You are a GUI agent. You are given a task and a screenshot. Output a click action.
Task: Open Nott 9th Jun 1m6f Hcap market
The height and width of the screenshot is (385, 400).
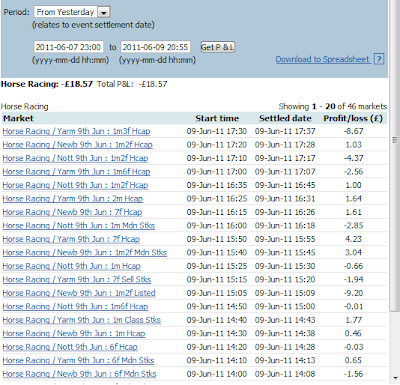[75, 307]
